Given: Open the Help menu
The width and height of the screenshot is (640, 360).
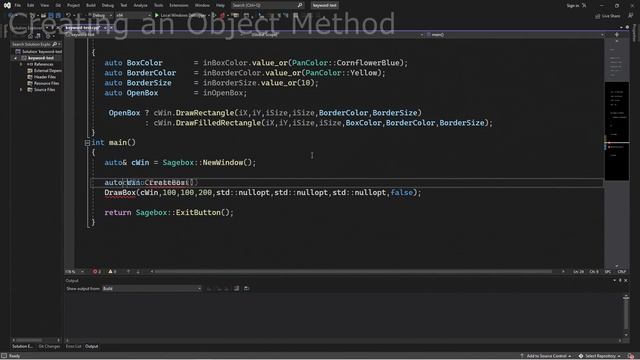Looking at the screenshot, I should coord(220,5).
